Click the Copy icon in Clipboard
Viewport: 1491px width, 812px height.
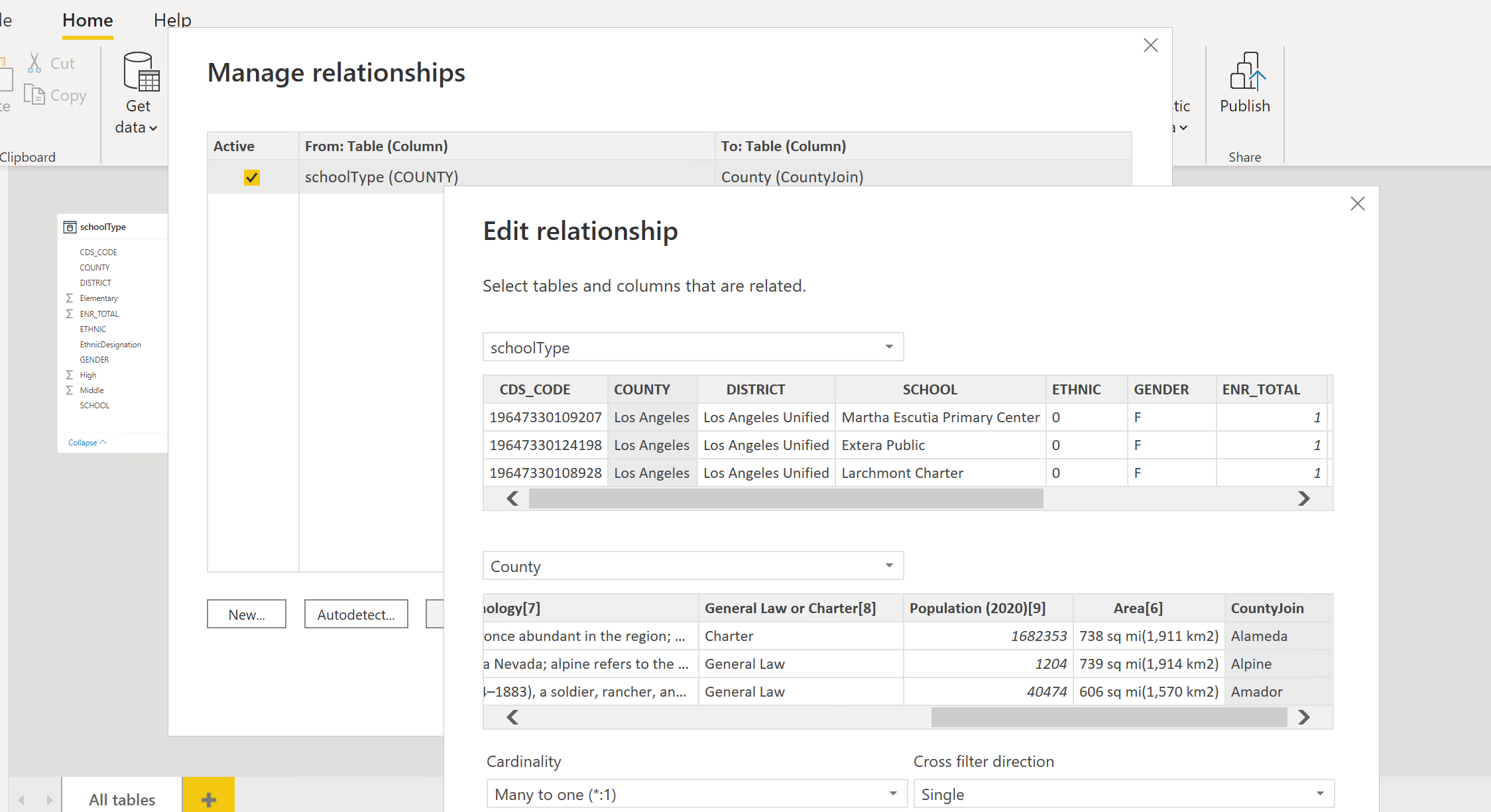click(34, 95)
